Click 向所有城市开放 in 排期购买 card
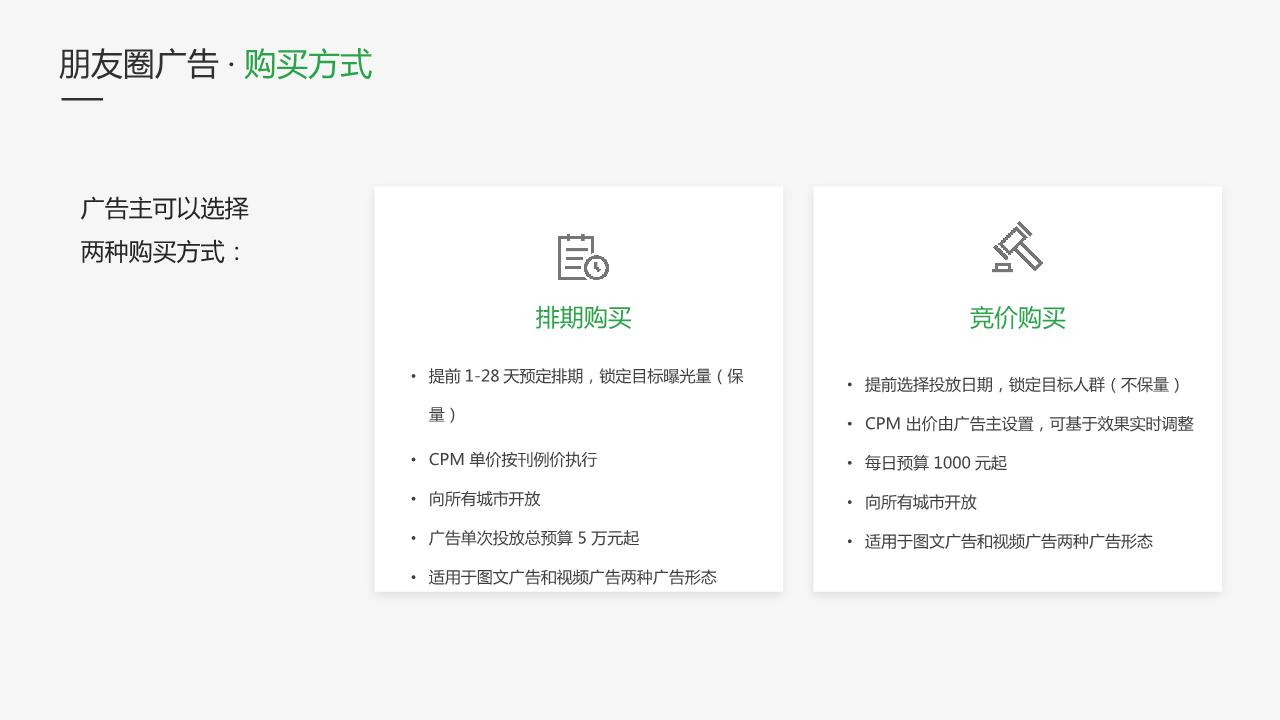Image resolution: width=1280 pixels, height=720 pixels. click(484, 499)
